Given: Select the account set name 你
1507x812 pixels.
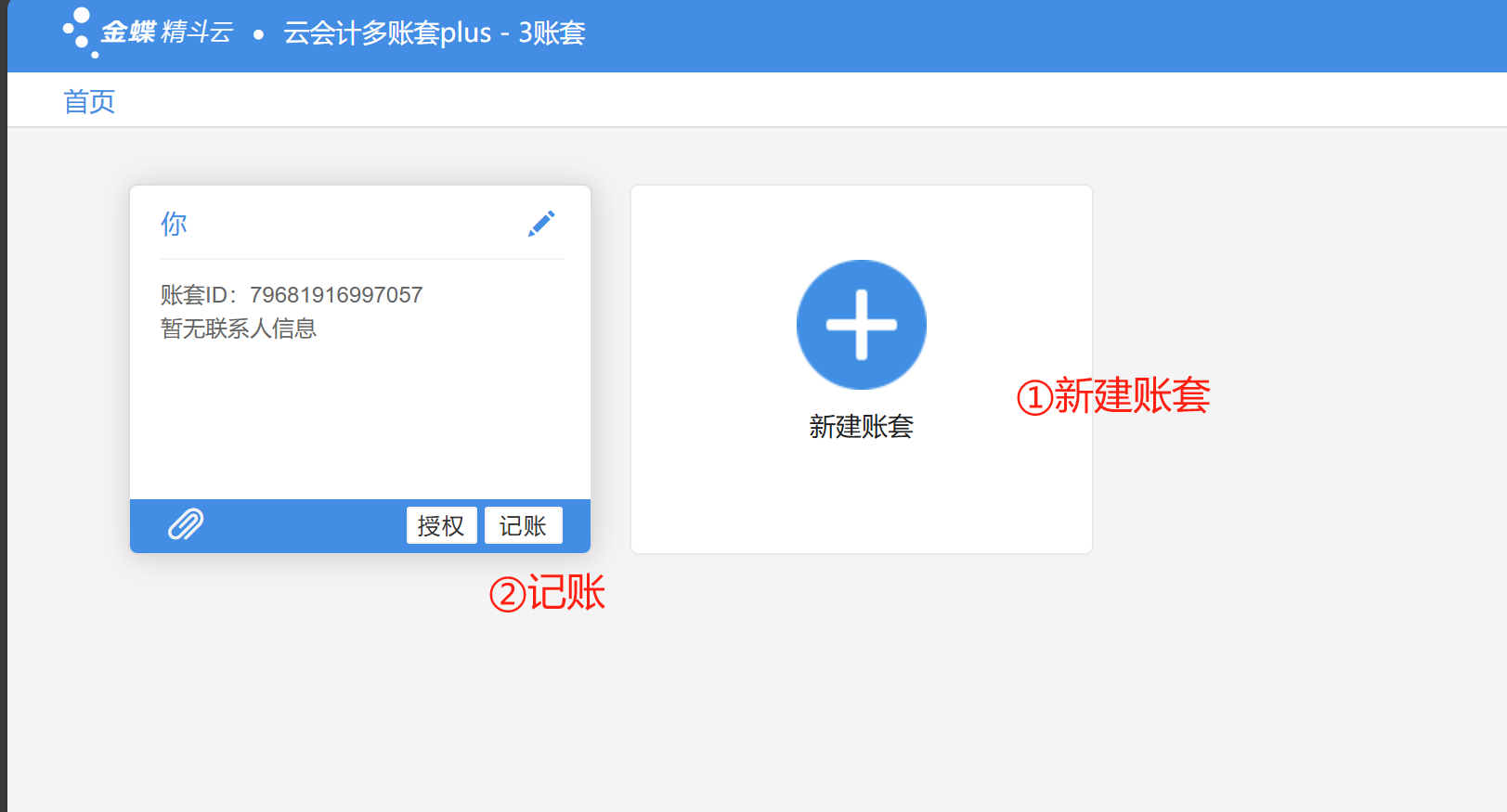Looking at the screenshot, I should [174, 224].
